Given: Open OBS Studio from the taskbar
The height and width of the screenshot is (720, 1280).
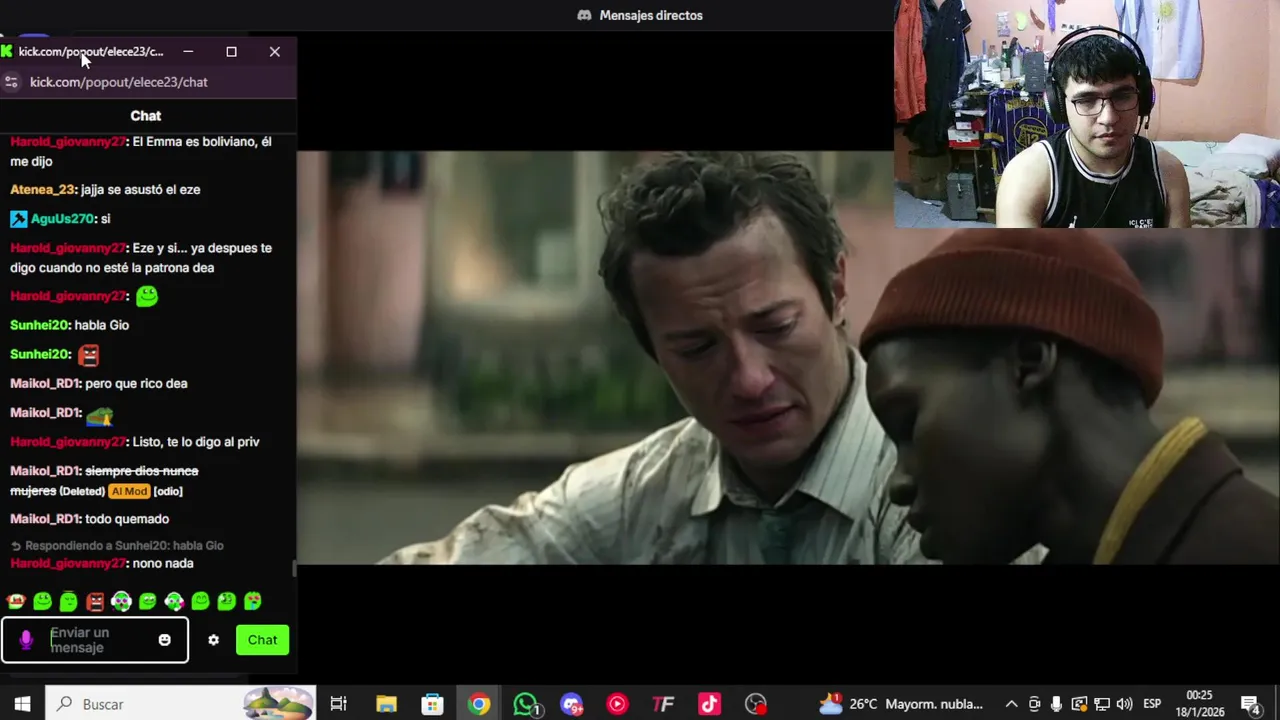Looking at the screenshot, I should (756, 704).
